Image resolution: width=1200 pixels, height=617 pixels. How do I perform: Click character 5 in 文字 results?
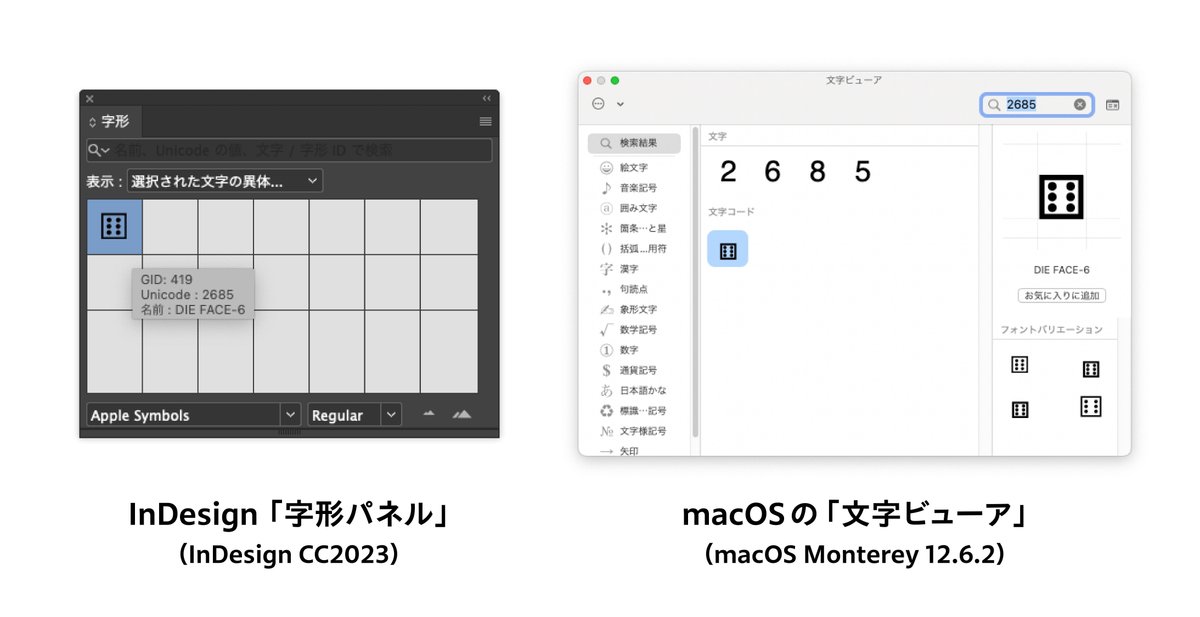tap(863, 172)
